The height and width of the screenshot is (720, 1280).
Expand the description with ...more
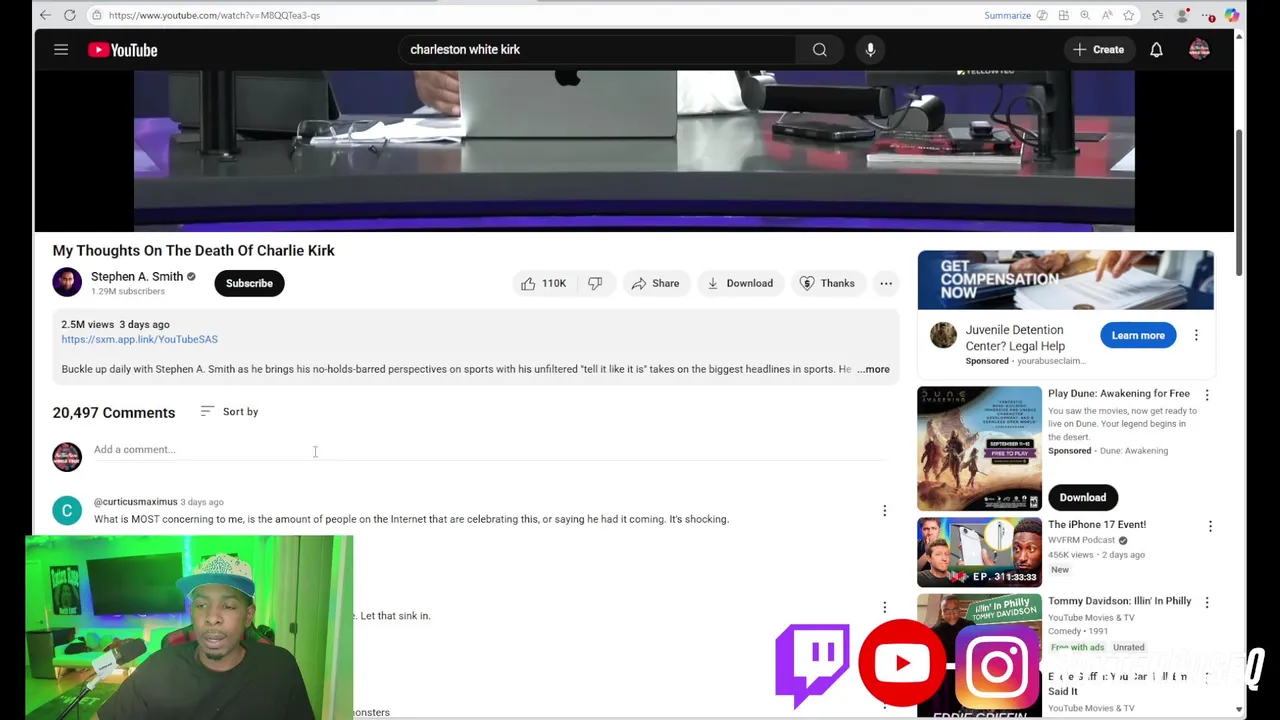(x=873, y=369)
